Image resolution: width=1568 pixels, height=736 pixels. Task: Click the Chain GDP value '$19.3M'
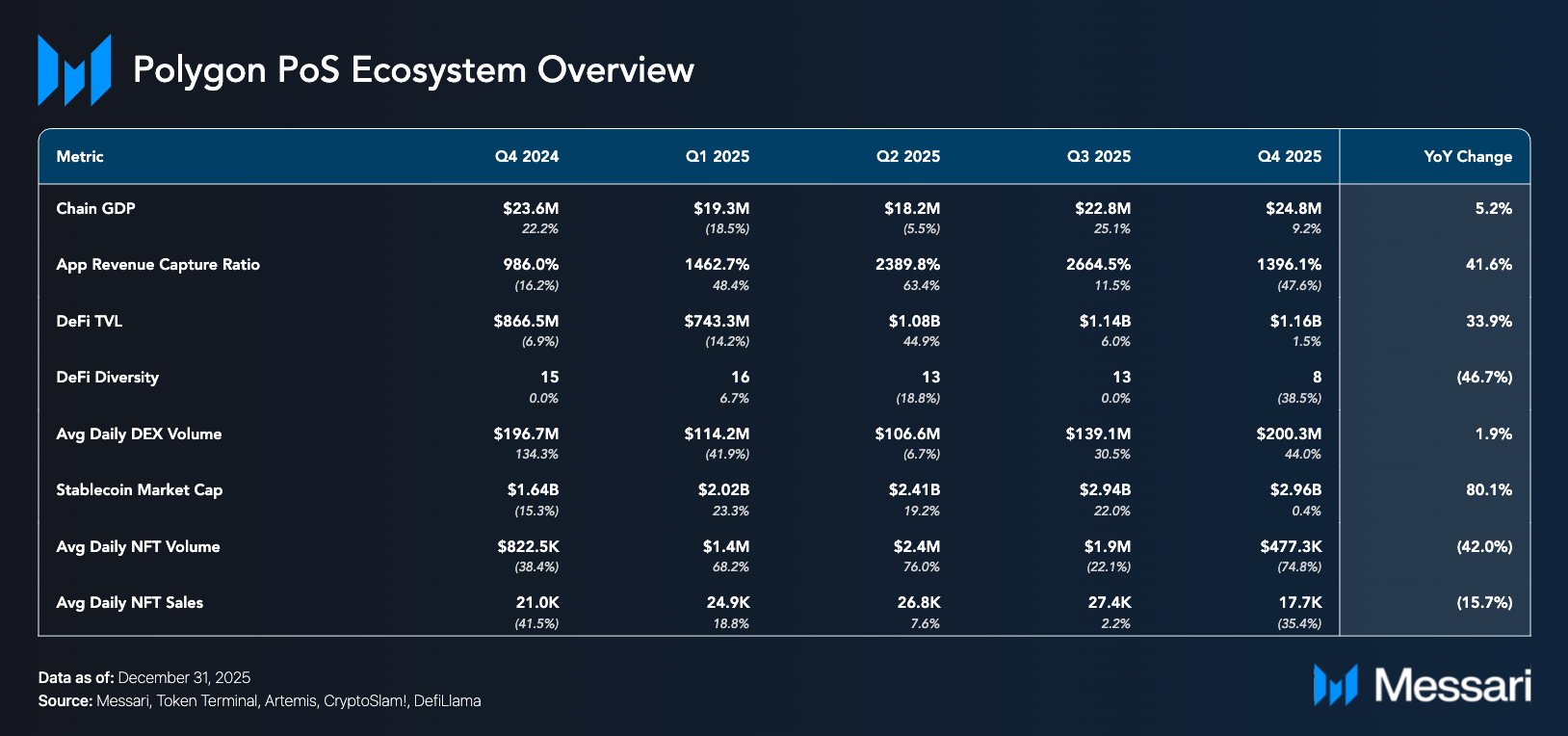721,208
